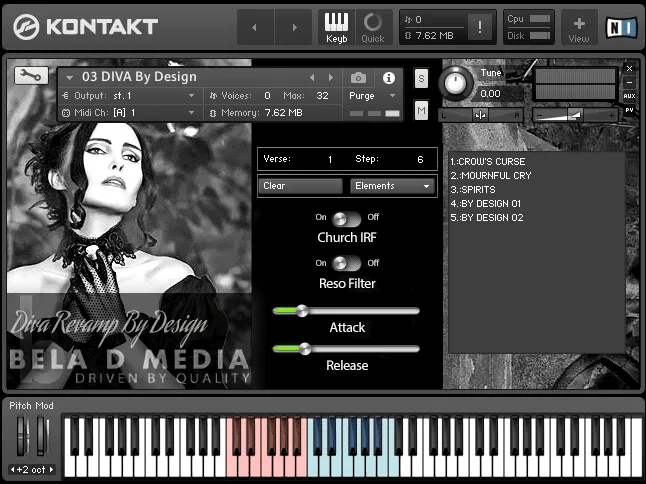Click the Memory 7.62 MB readout
Image resolution: width=646 pixels, height=484 pixels.
(x=283, y=112)
